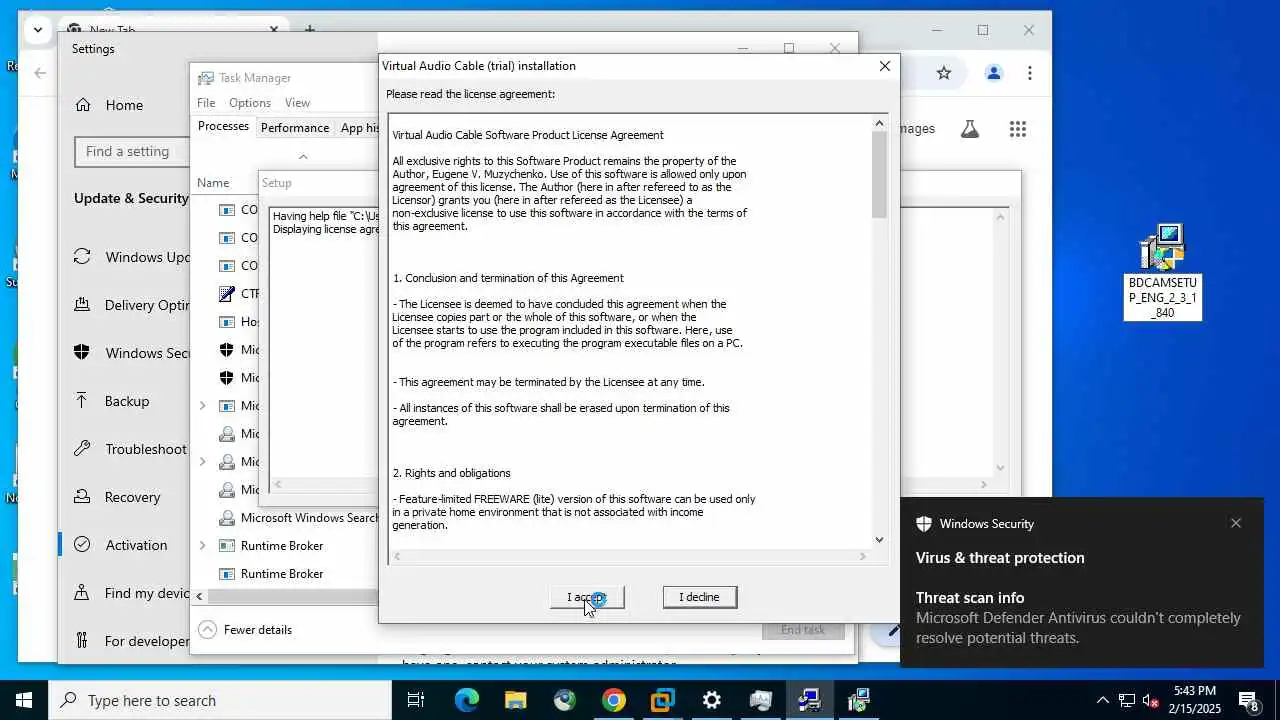Click the license scroll down arrow
This screenshot has height=720, width=1280.
pyautogui.click(x=879, y=540)
